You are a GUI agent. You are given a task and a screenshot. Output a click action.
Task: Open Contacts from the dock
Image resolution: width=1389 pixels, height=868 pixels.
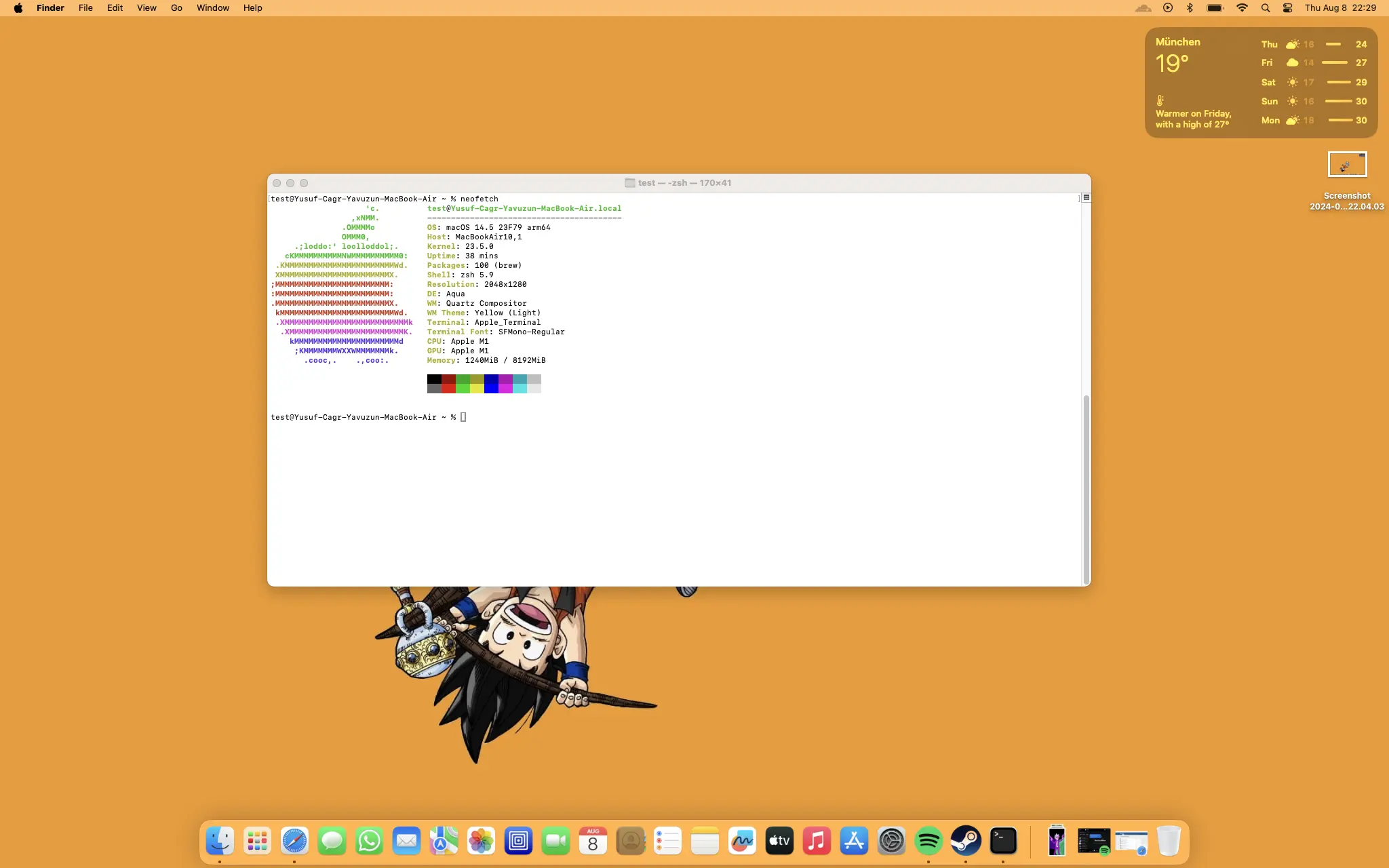[x=630, y=841]
